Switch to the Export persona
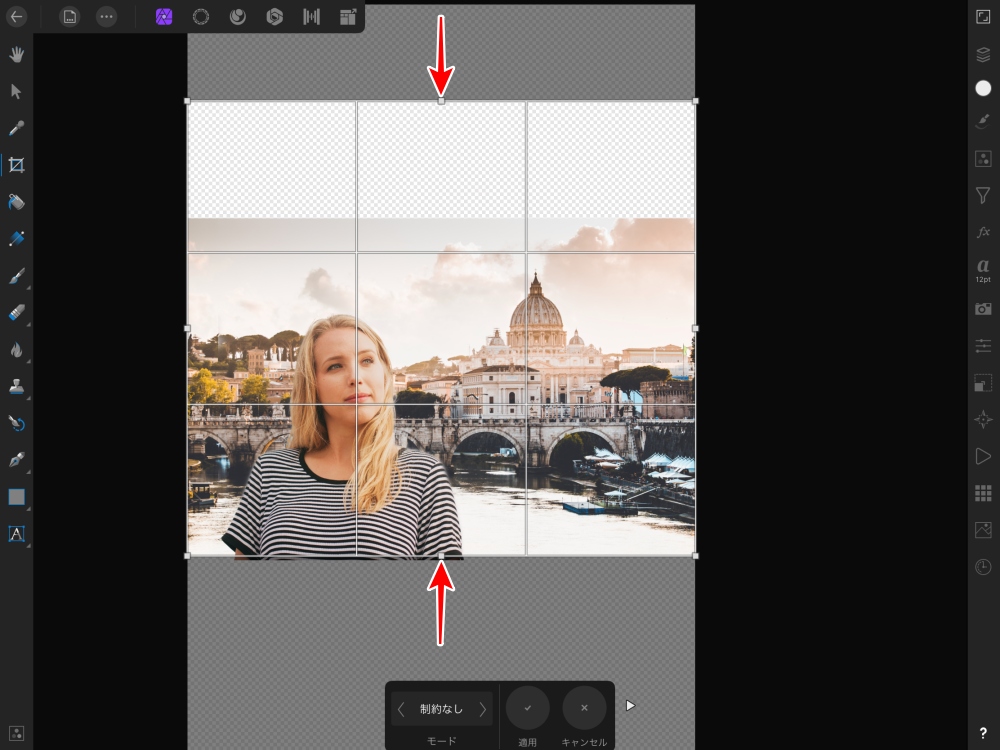The width and height of the screenshot is (1000, 750). click(x=348, y=16)
